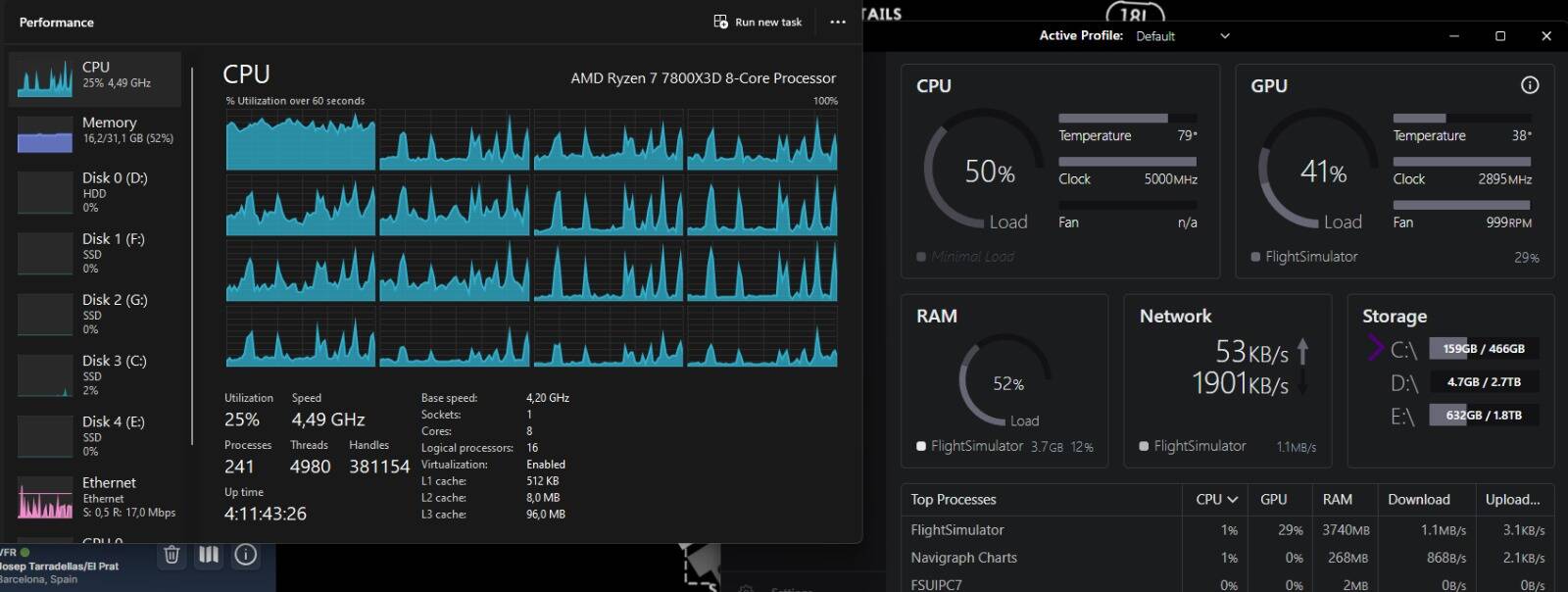Viewport: 1568px width, 592px height.
Task: Click the GPU column header
Action: [x=1273, y=499]
